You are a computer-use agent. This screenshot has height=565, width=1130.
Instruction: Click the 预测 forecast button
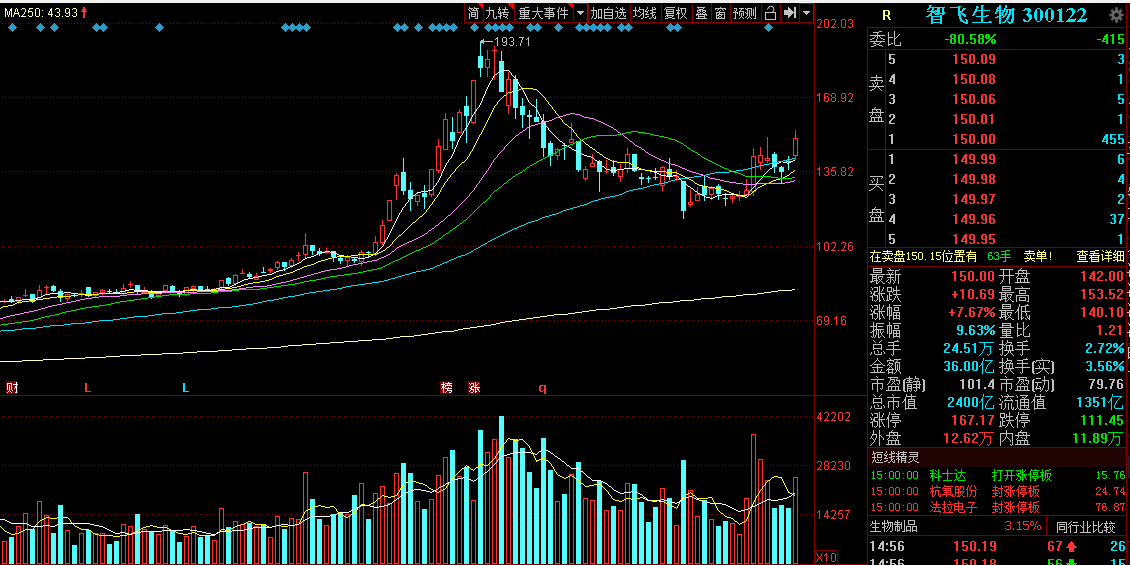745,12
